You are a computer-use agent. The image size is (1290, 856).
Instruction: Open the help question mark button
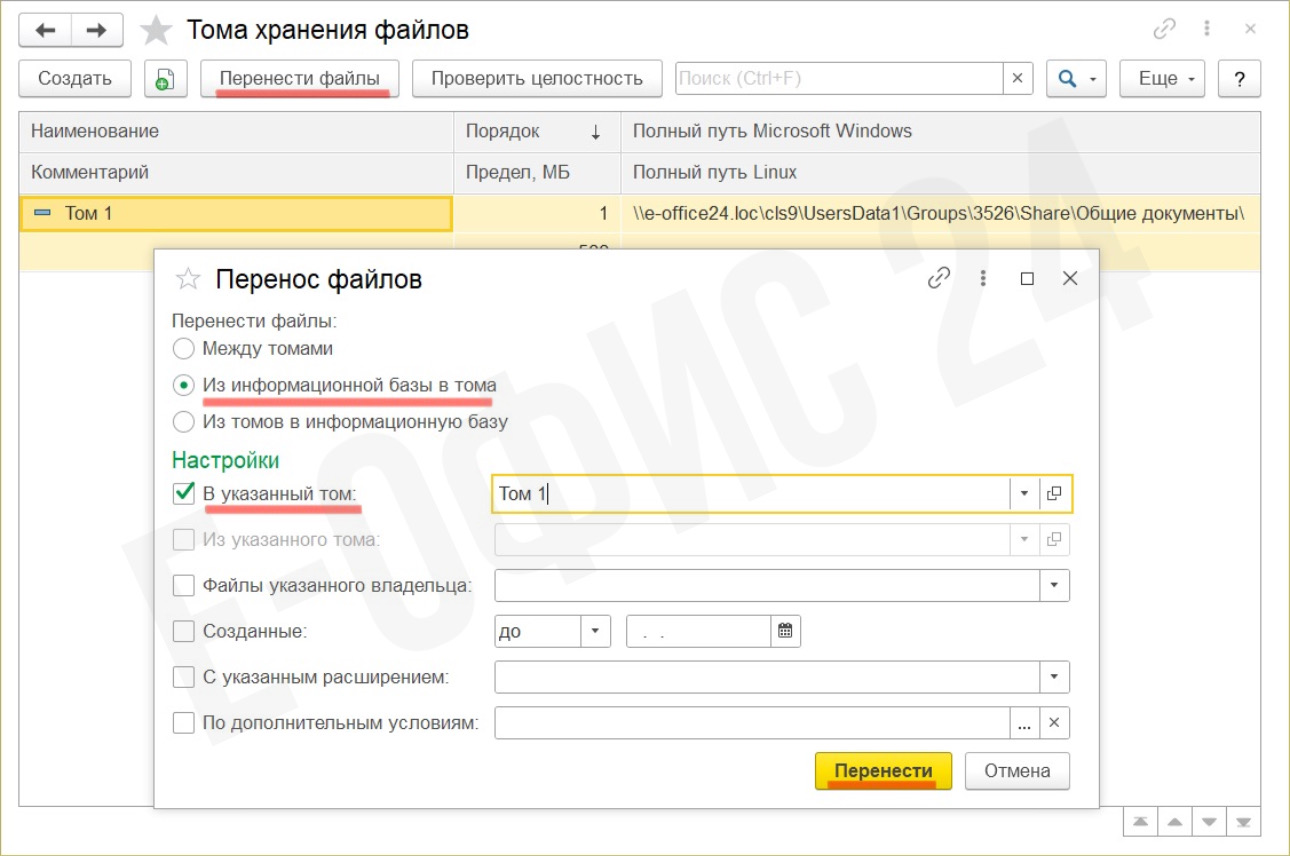1239,79
